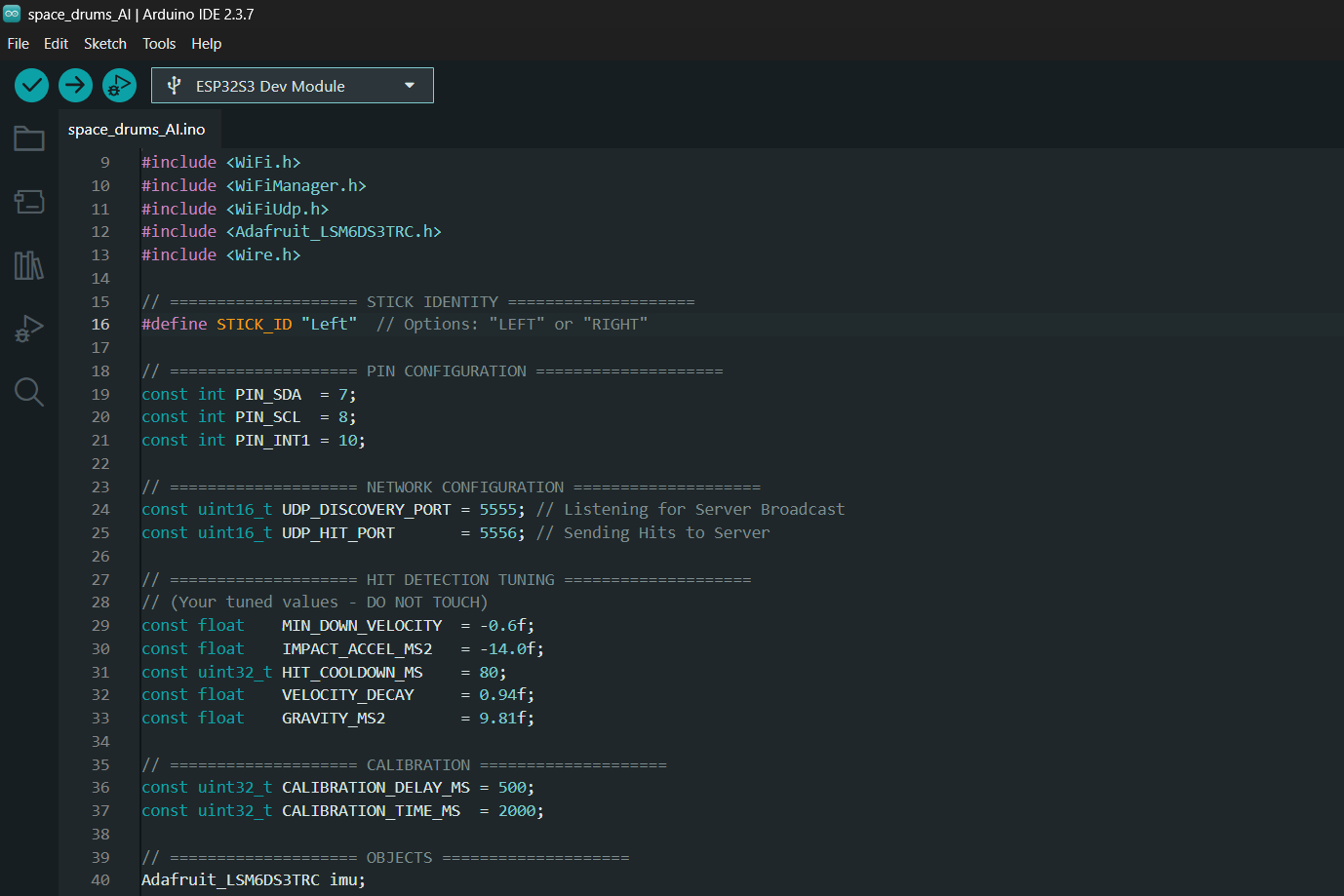Viewport: 1344px width, 896px height.
Task: Click the <Adafruit_LSM6DS3TRC.h> include text
Action: [x=334, y=232]
